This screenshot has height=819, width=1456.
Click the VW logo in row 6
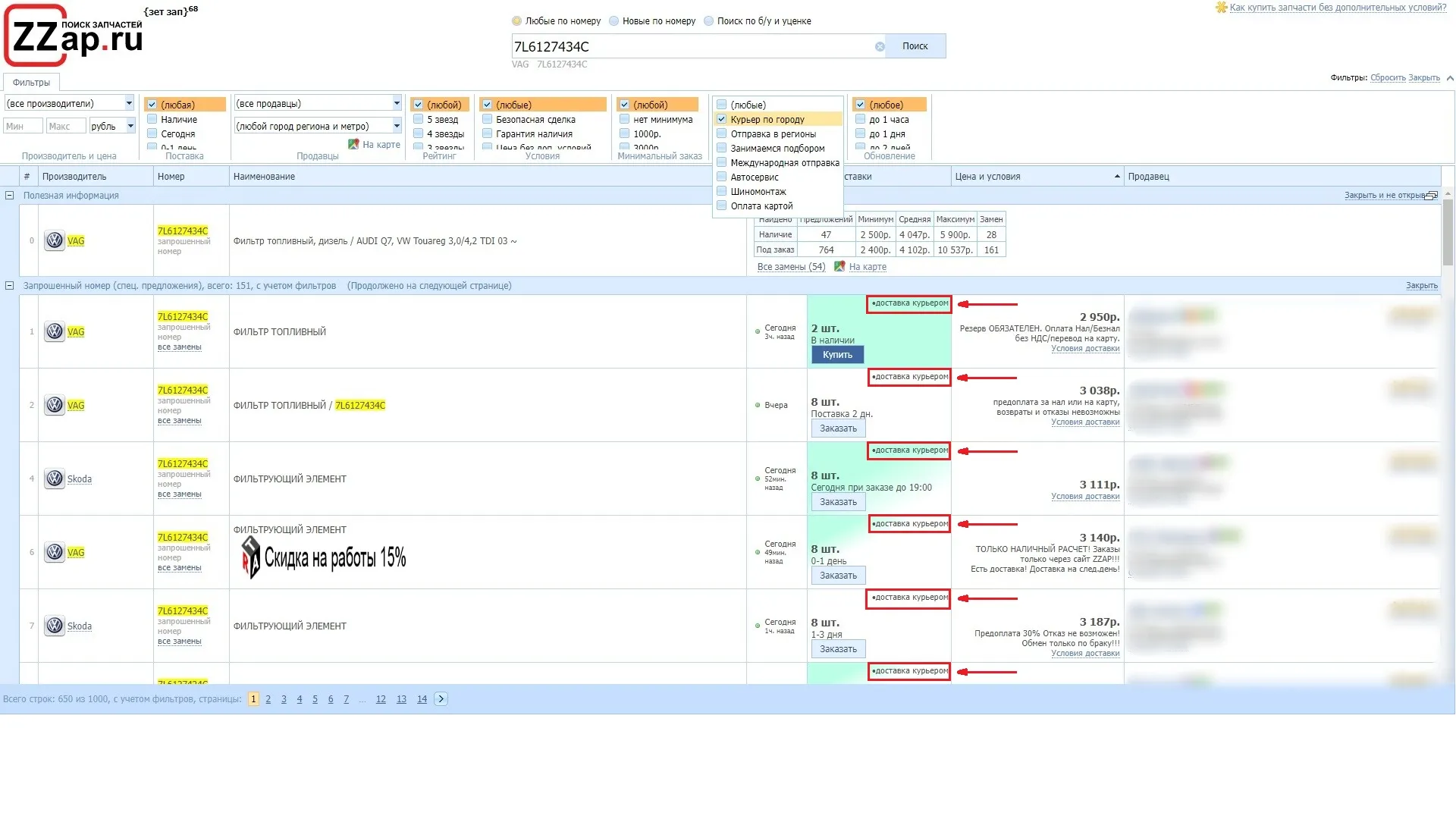(x=55, y=552)
